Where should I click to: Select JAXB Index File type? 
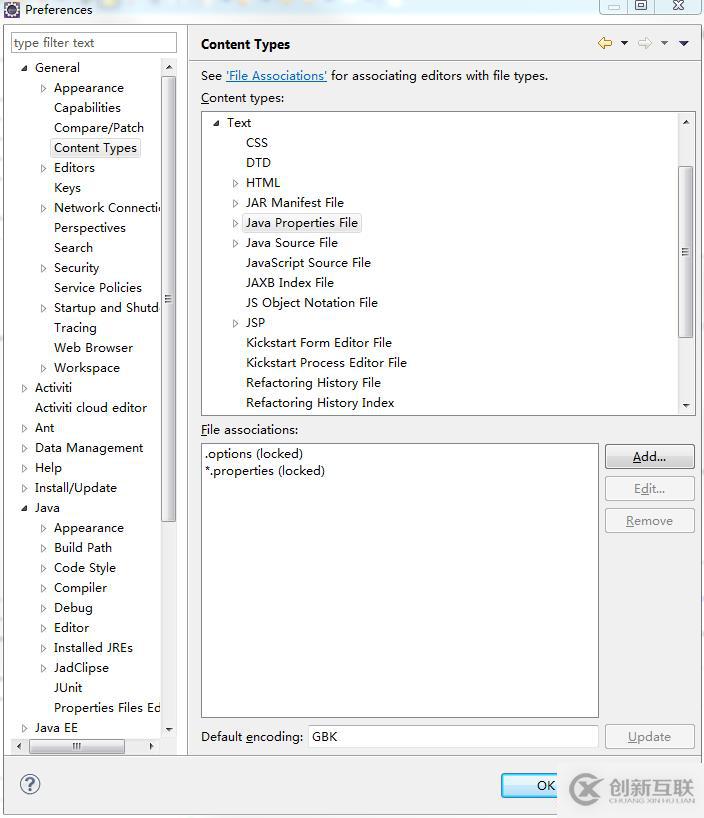[290, 283]
